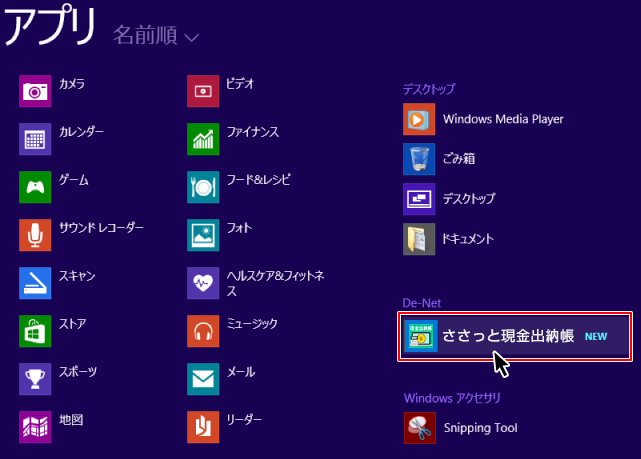The height and width of the screenshot is (459, 641).
Task: Click the スキャン label text
Action: click(77, 276)
